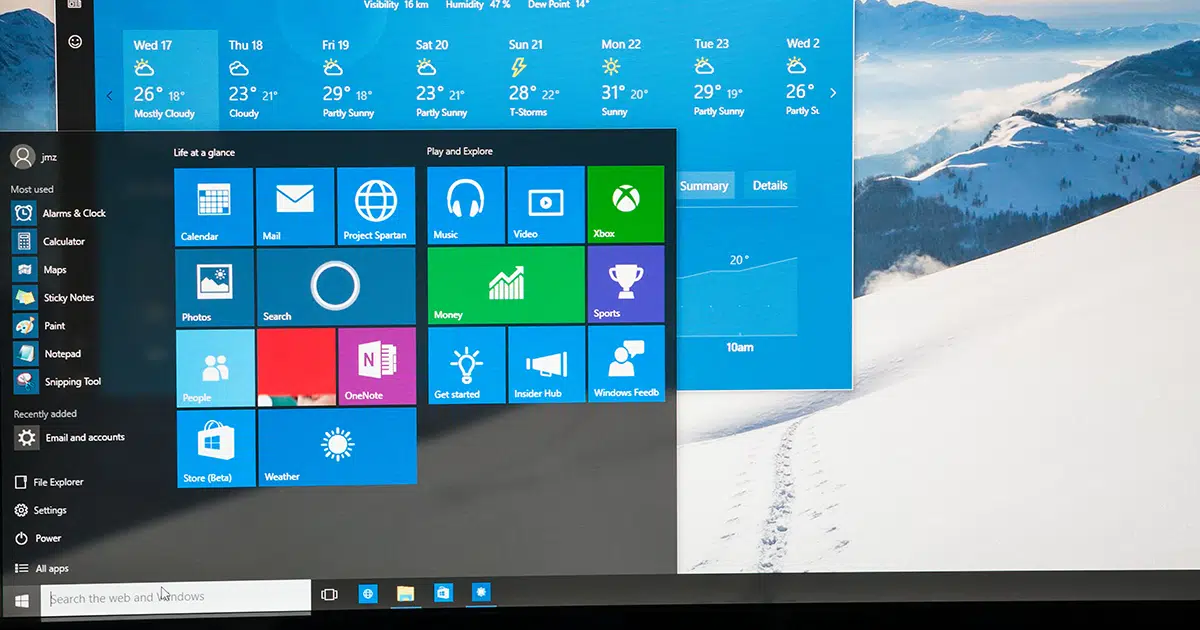Image resolution: width=1200 pixels, height=630 pixels.
Task: Open the Music tile
Action: click(x=466, y=204)
